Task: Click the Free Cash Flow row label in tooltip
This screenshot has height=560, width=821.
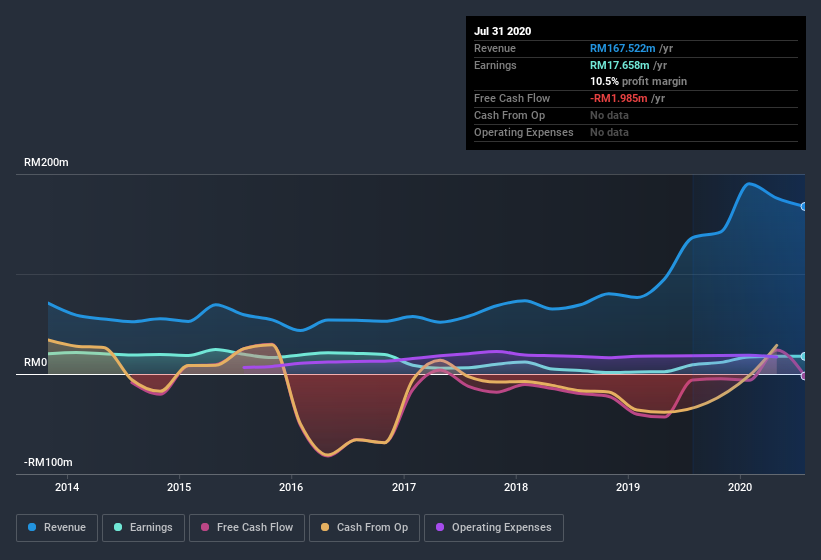Action: [x=512, y=98]
